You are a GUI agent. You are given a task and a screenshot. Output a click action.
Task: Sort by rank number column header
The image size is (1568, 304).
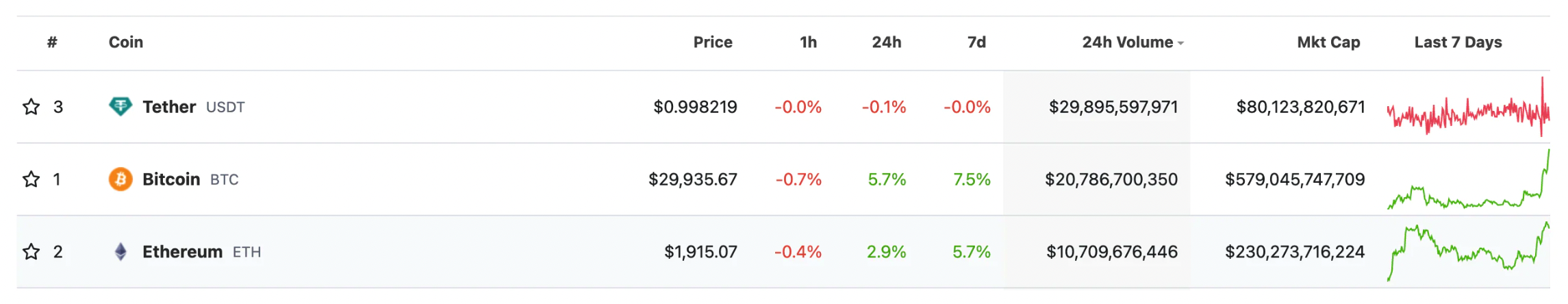(x=52, y=42)
